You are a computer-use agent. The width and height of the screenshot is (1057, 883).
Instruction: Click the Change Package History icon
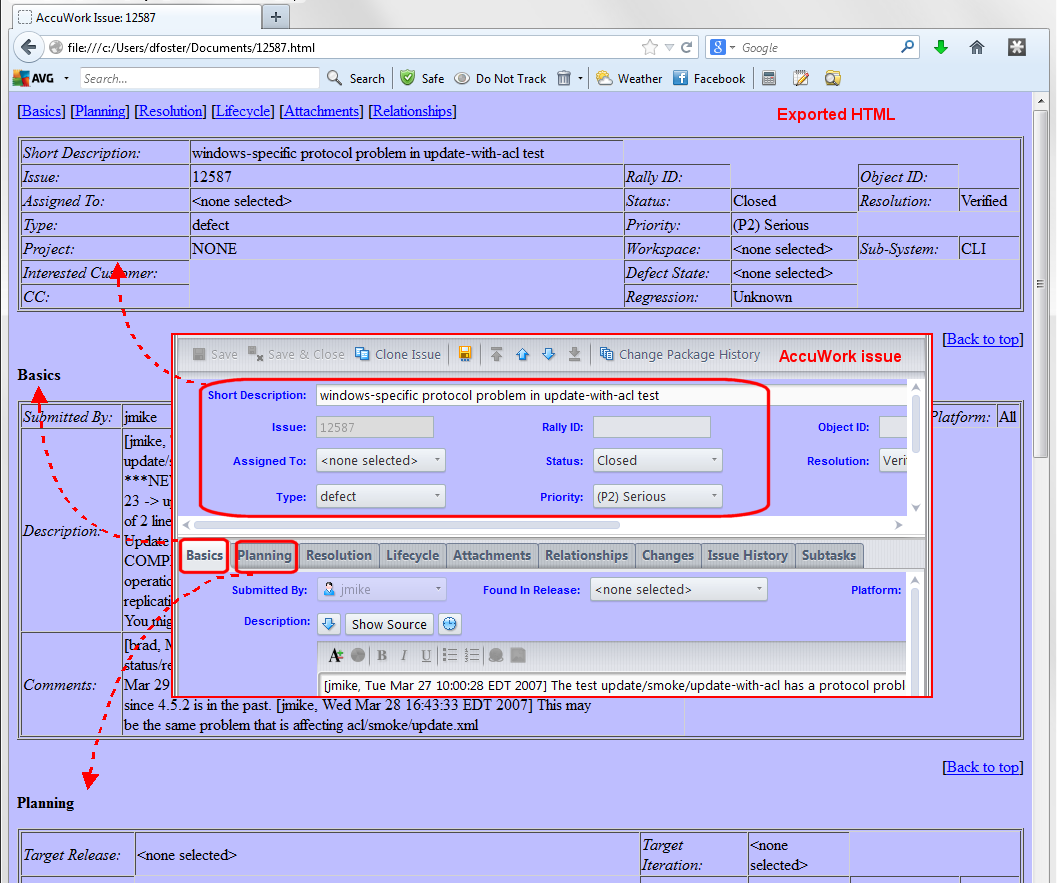[606, 354]
